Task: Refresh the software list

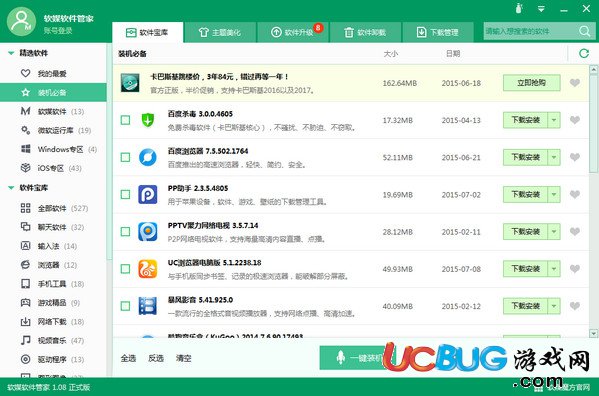Action: tap(584, 53)
